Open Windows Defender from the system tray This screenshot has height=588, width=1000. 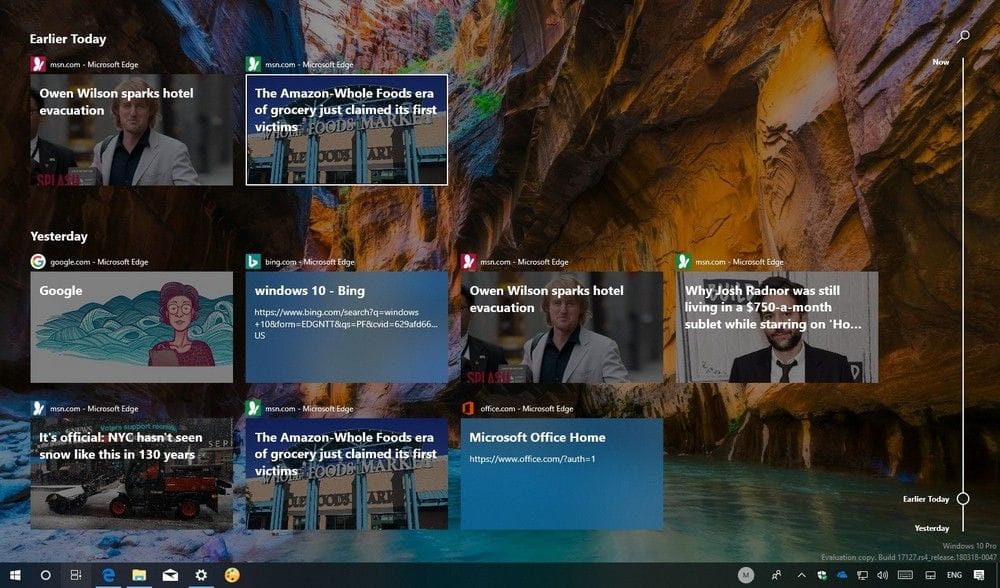pos(822,575)
